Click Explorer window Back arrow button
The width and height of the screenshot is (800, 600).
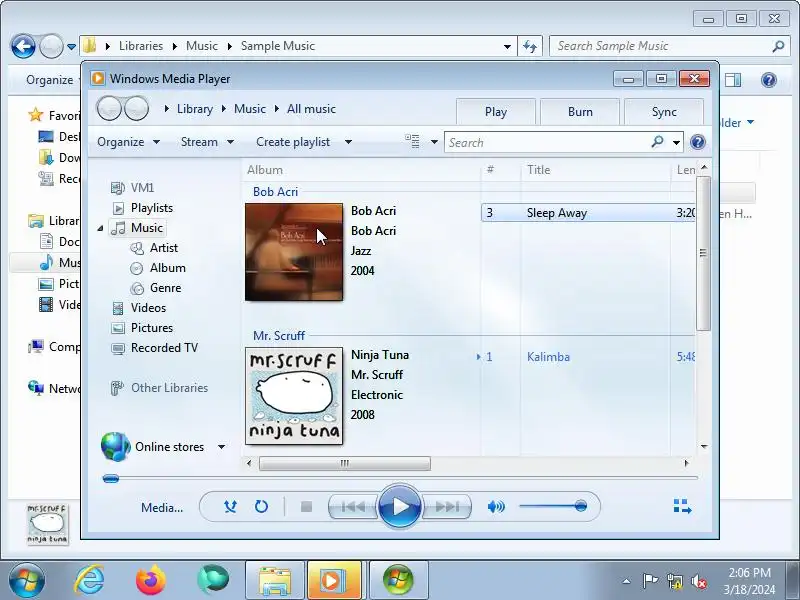pos(23,47)
